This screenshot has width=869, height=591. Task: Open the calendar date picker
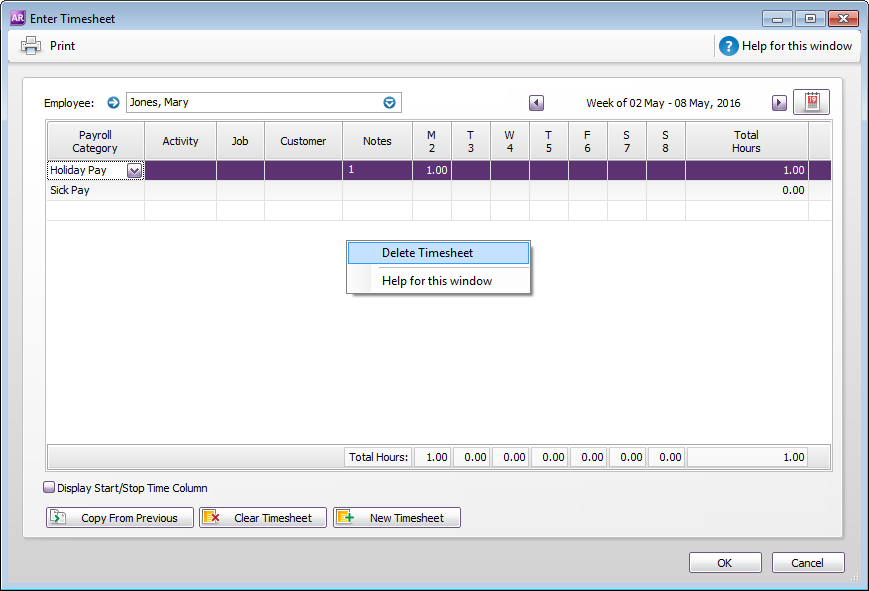click(811, 102)
